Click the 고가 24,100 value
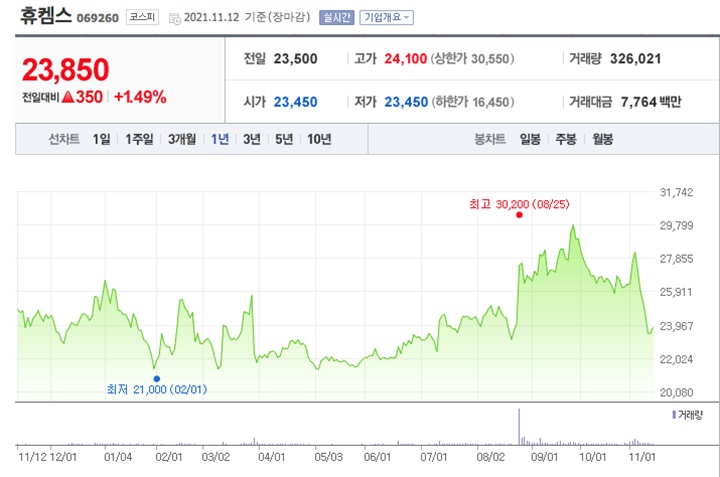The width and height of the screenshot is (720, 477). (405, 59)
